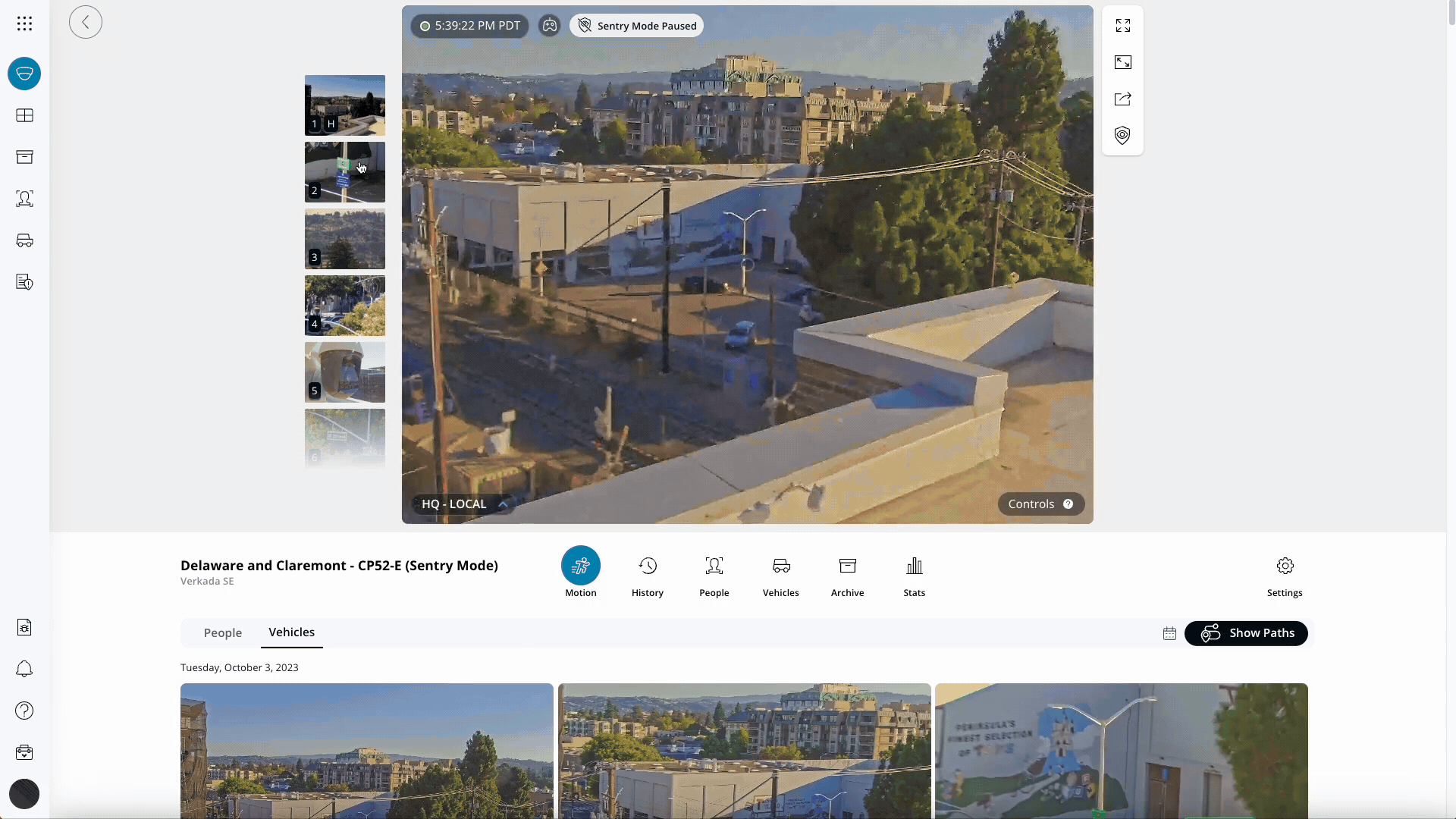Enter fullscreen video mode
Image resolution: width=1456 pixels, height=819 pixels.
click(x=1123, y=26)
